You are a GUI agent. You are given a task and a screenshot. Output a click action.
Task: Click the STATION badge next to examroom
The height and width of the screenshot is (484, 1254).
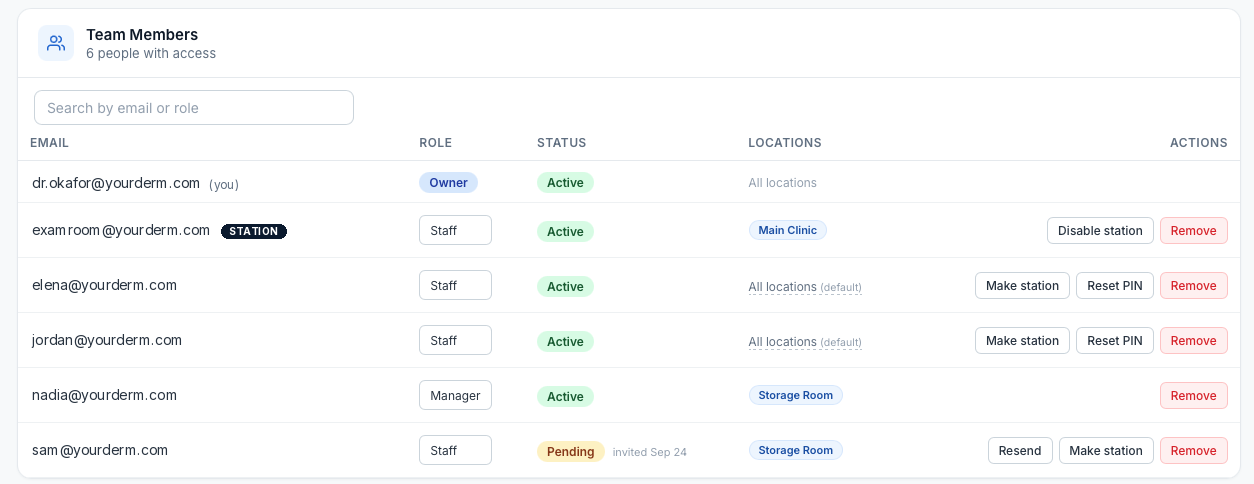254,231
